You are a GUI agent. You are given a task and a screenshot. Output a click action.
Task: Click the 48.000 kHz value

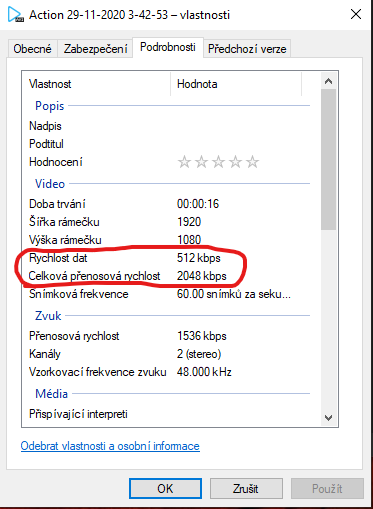pos(204,372)
